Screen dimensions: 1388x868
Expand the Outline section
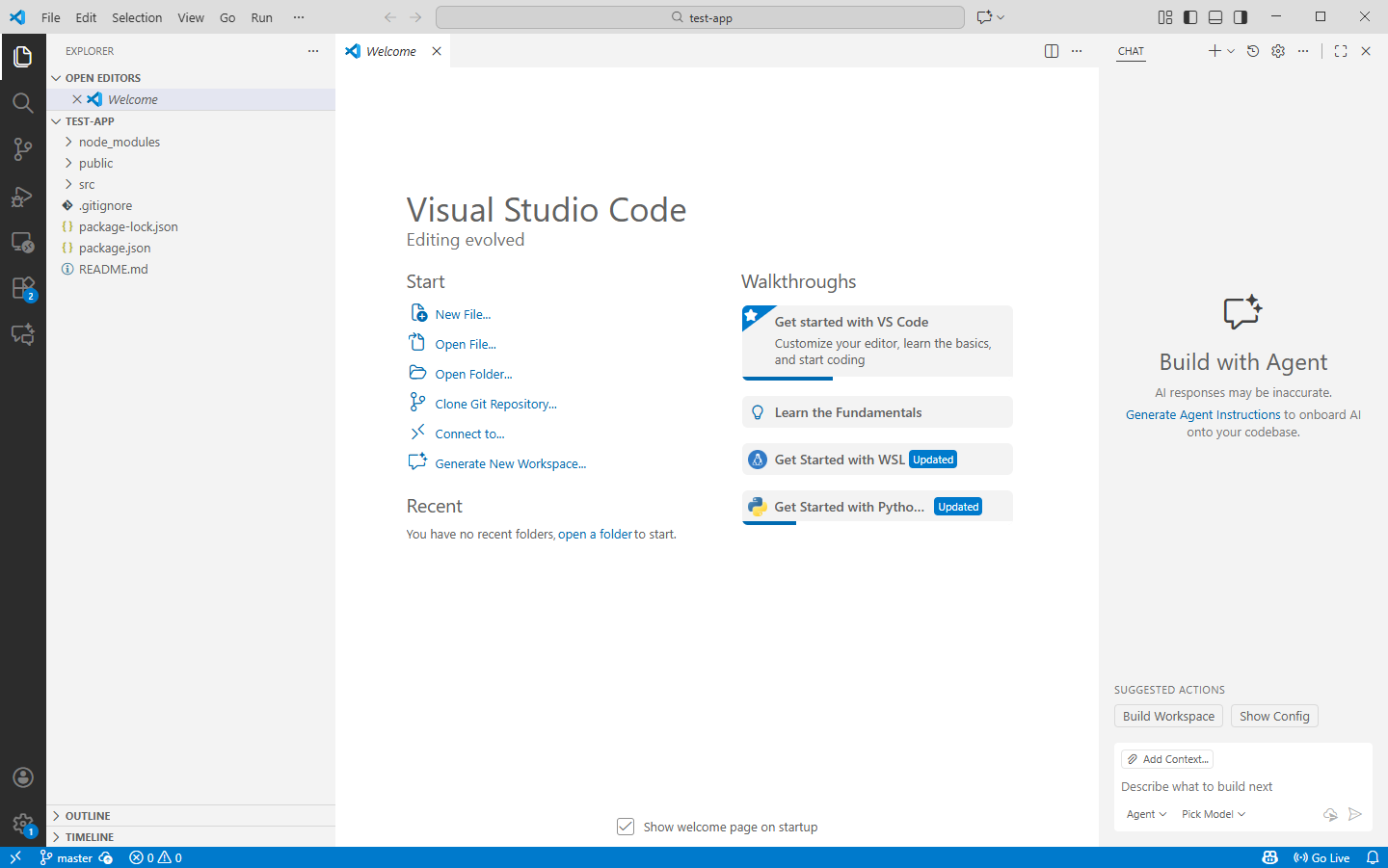coord(191,816)
